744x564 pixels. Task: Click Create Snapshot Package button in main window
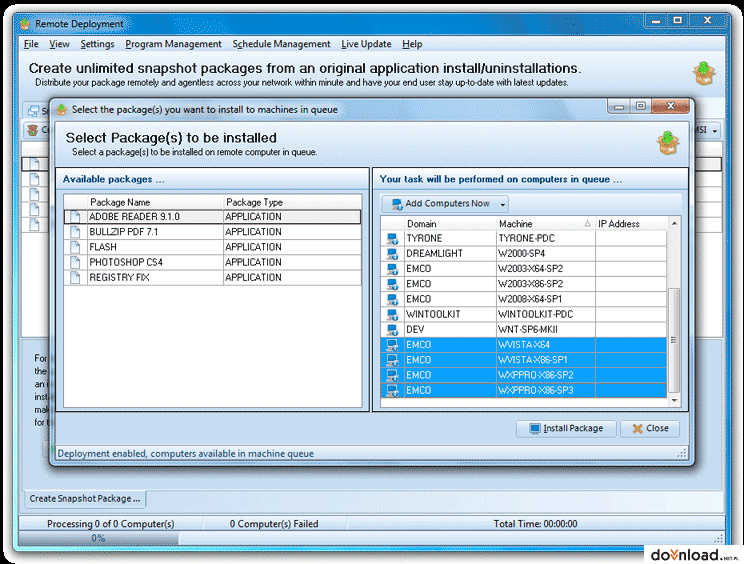point(85,499)
